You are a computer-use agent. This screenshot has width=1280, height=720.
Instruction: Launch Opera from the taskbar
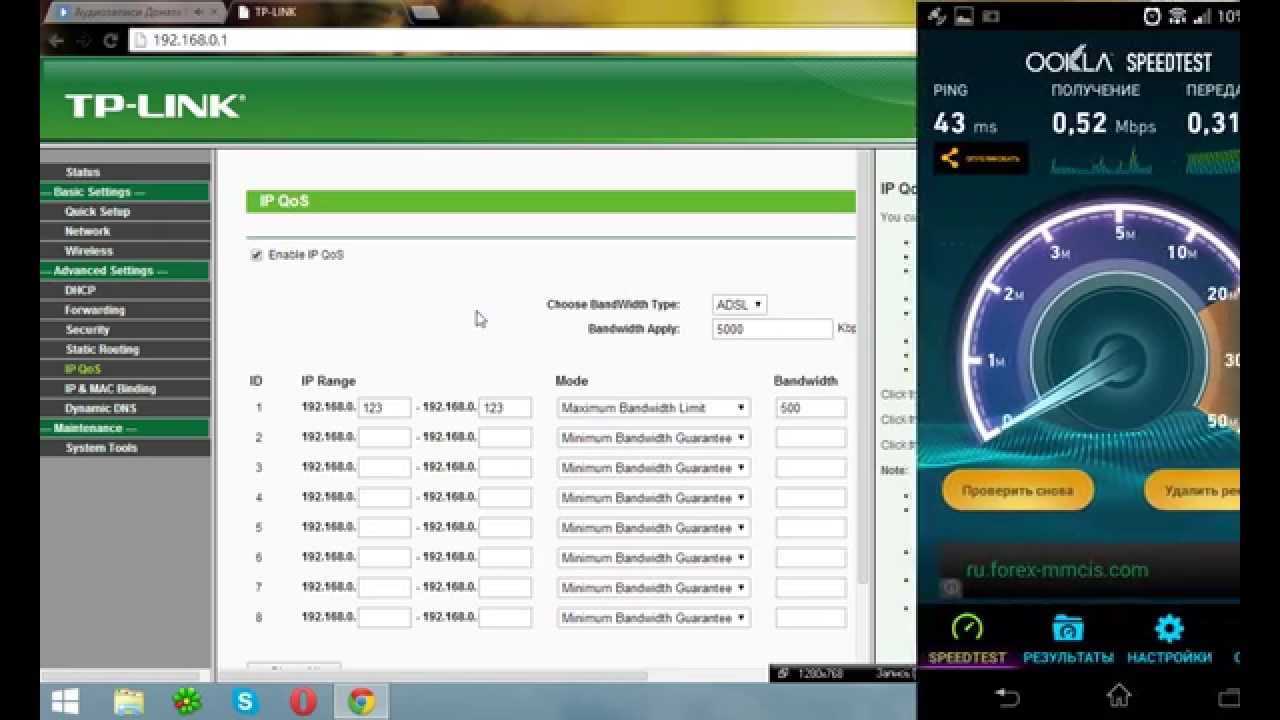303,701
